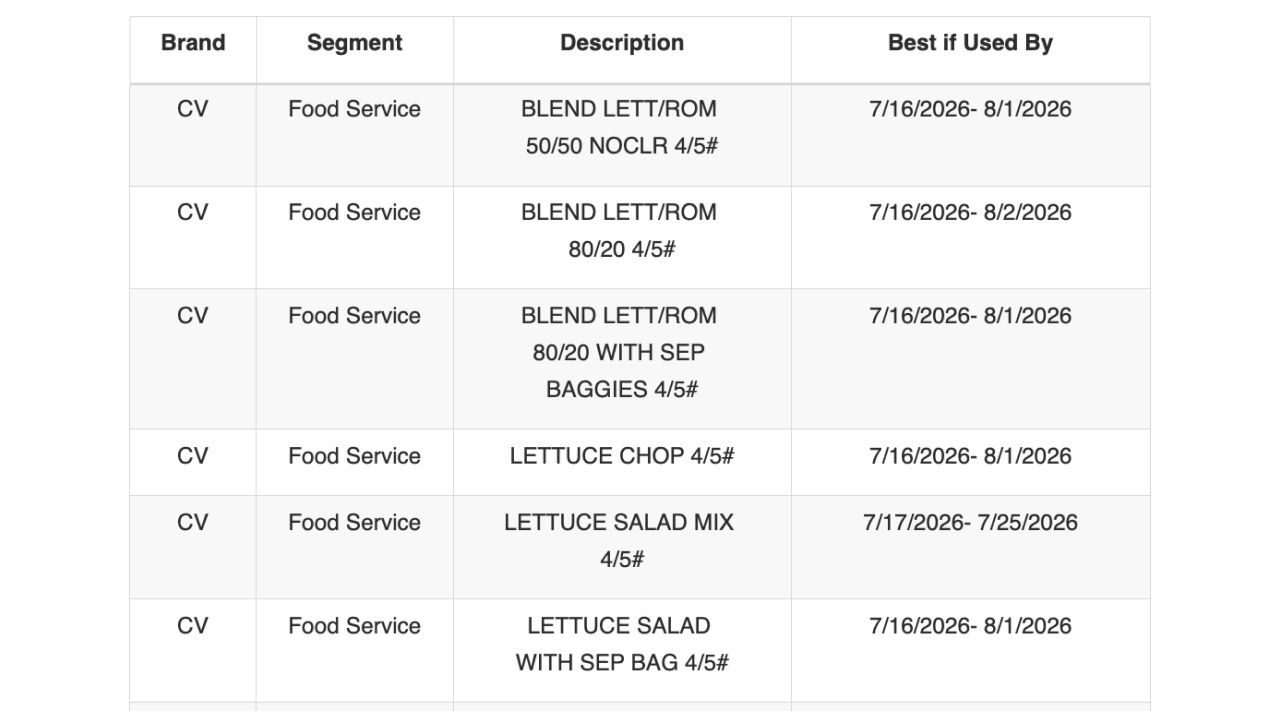The width and height of the screenshot is (1280, 720).
Task: Click the first row's 7/16/2026- 8/1/2026 date
Action: (x=970, y=109)
